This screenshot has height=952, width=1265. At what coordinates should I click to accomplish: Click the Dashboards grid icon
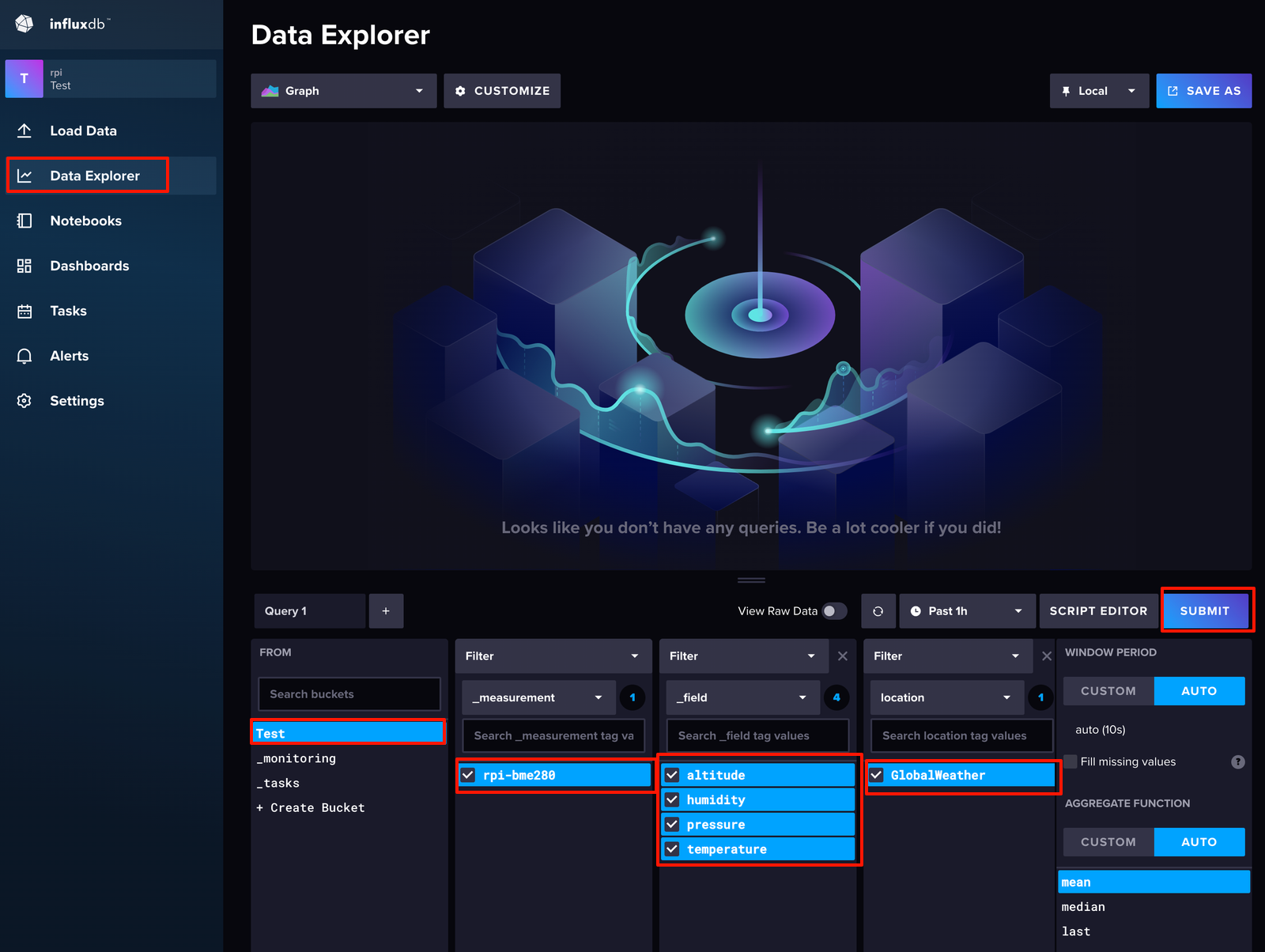coord(25,266)
